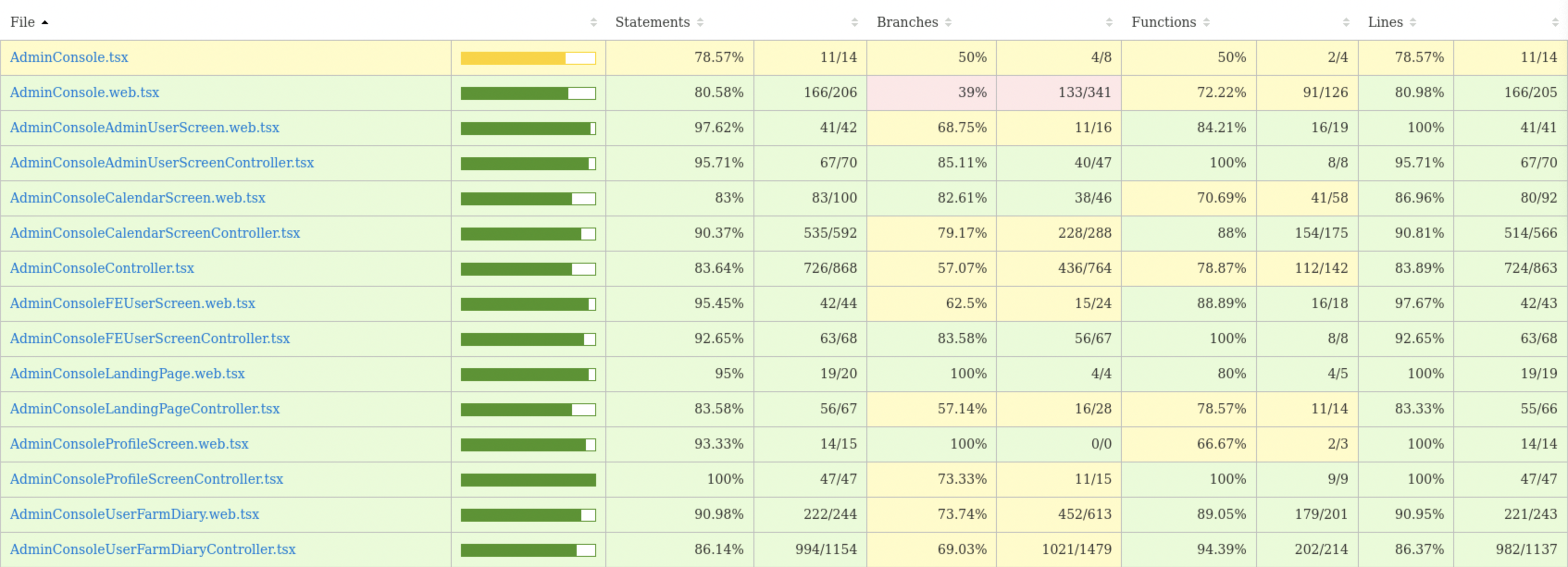This screenshot has height=567, width=1568.
Task: Open AdminConsole.web.tsx coverage details
Action: pyautogui.click(x=84, y=92)
